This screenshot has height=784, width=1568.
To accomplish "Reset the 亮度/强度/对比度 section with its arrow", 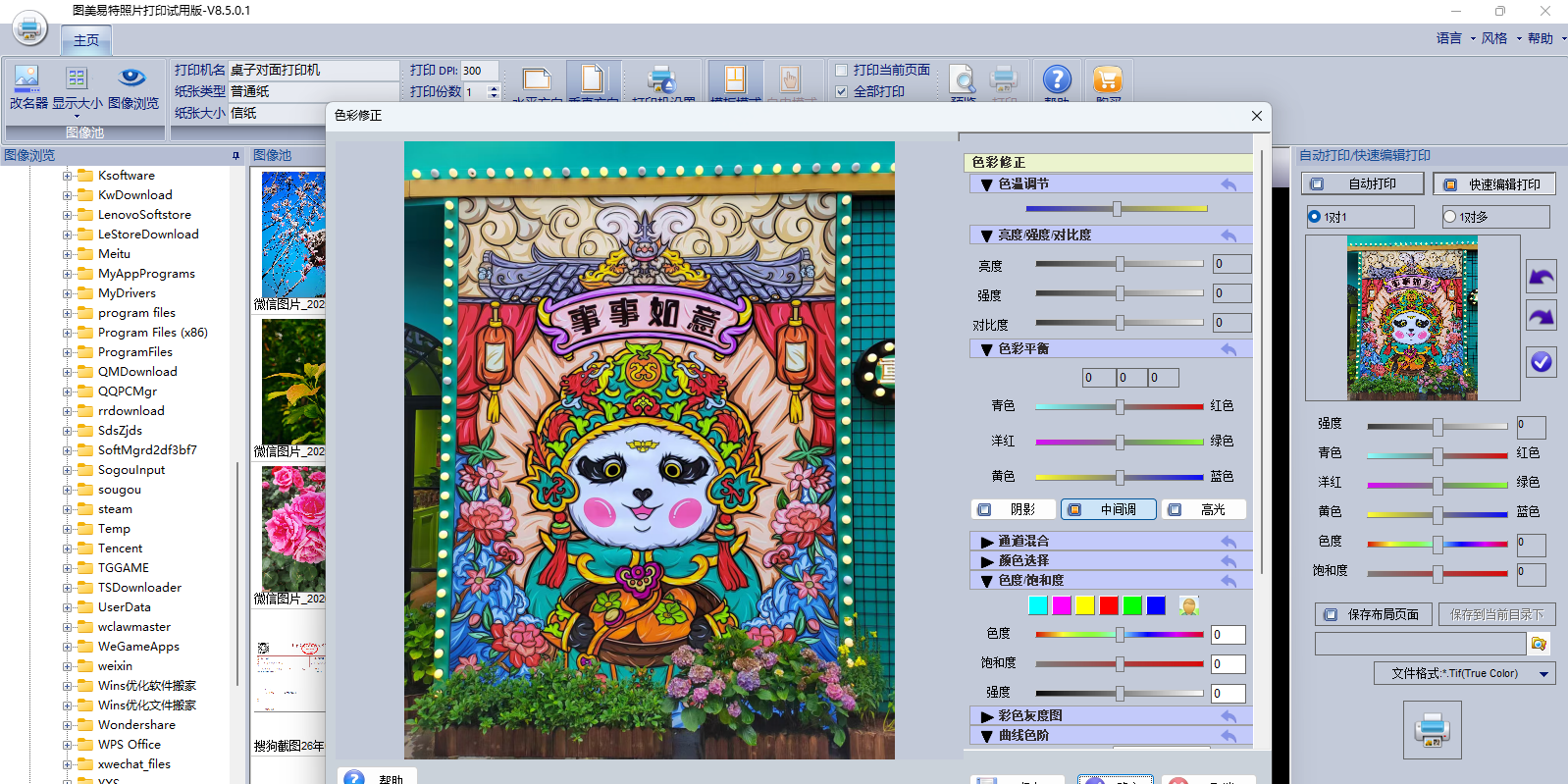I will click(x=1228, y=235).
